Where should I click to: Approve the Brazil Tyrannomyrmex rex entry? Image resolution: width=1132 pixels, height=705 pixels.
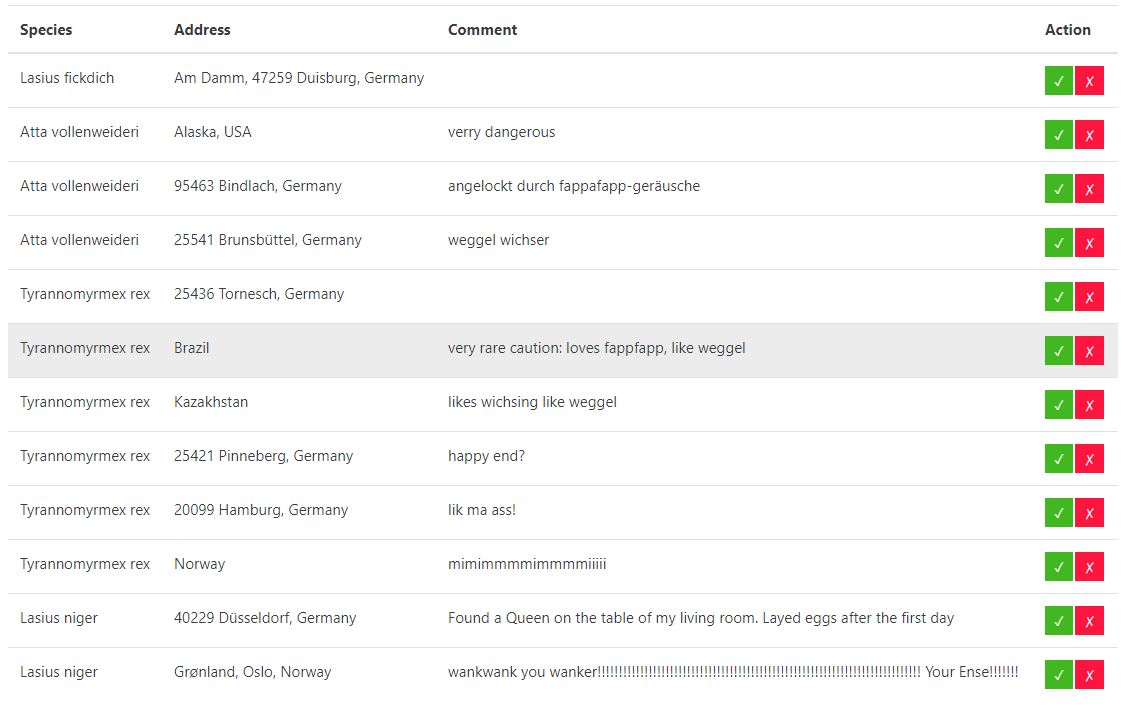click(x=1058, y=351)
